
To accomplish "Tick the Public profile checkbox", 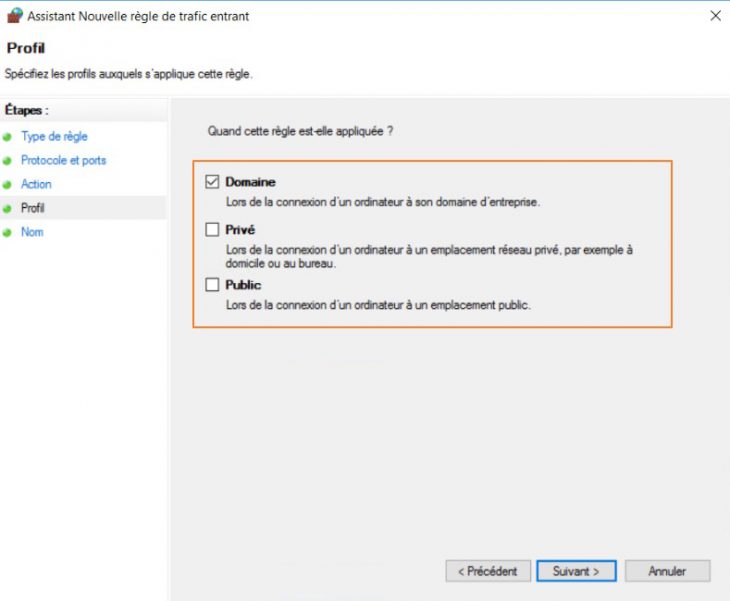I will (212, 285).
